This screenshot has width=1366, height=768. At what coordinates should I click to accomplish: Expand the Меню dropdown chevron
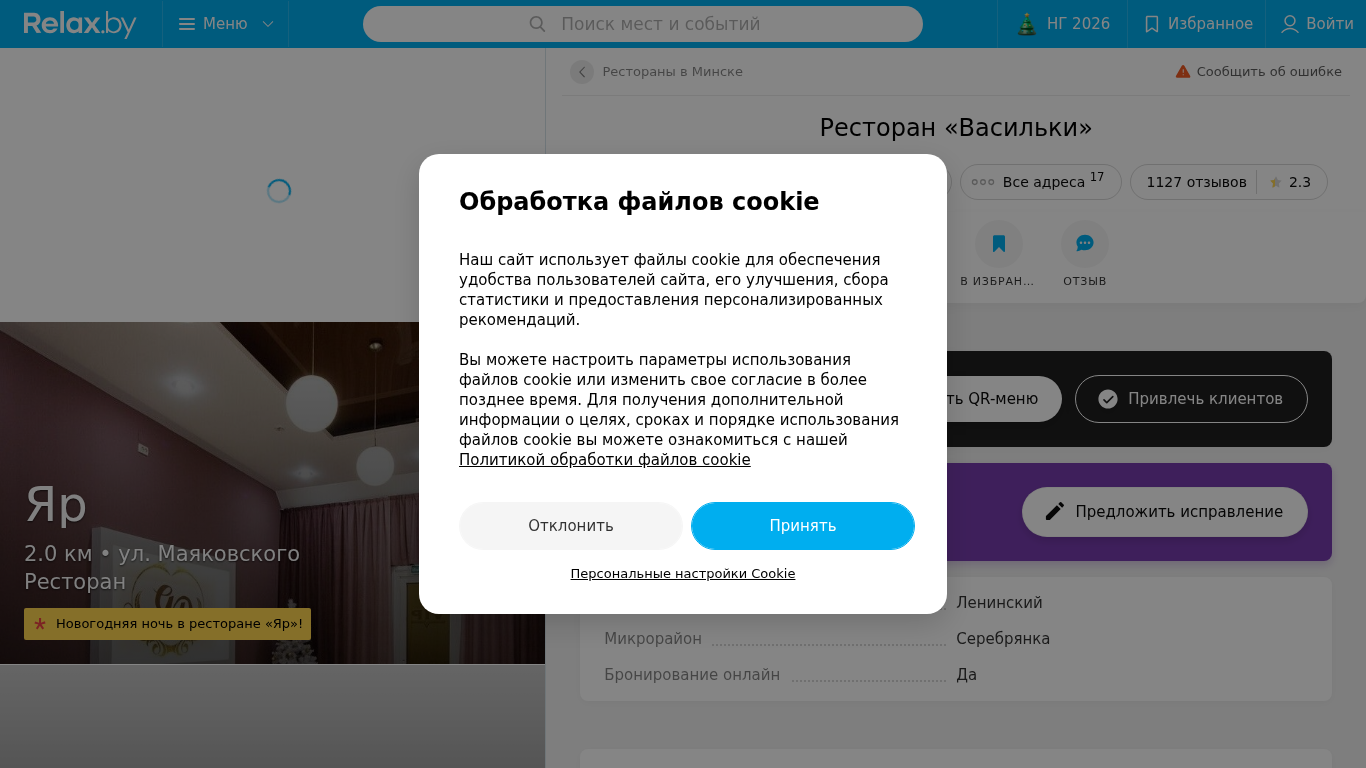pos(268,24)
